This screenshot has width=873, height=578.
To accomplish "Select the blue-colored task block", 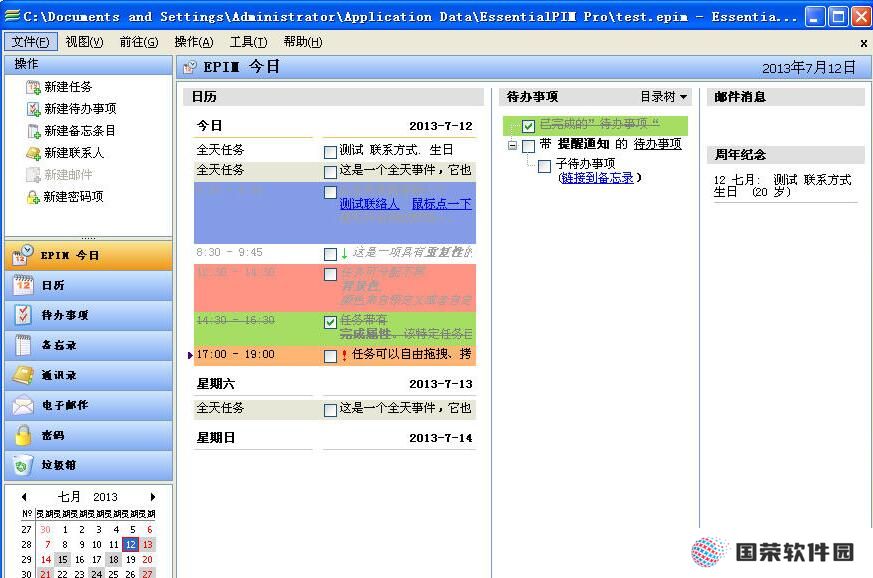I will pyautogui.click(x=335, y=213).
